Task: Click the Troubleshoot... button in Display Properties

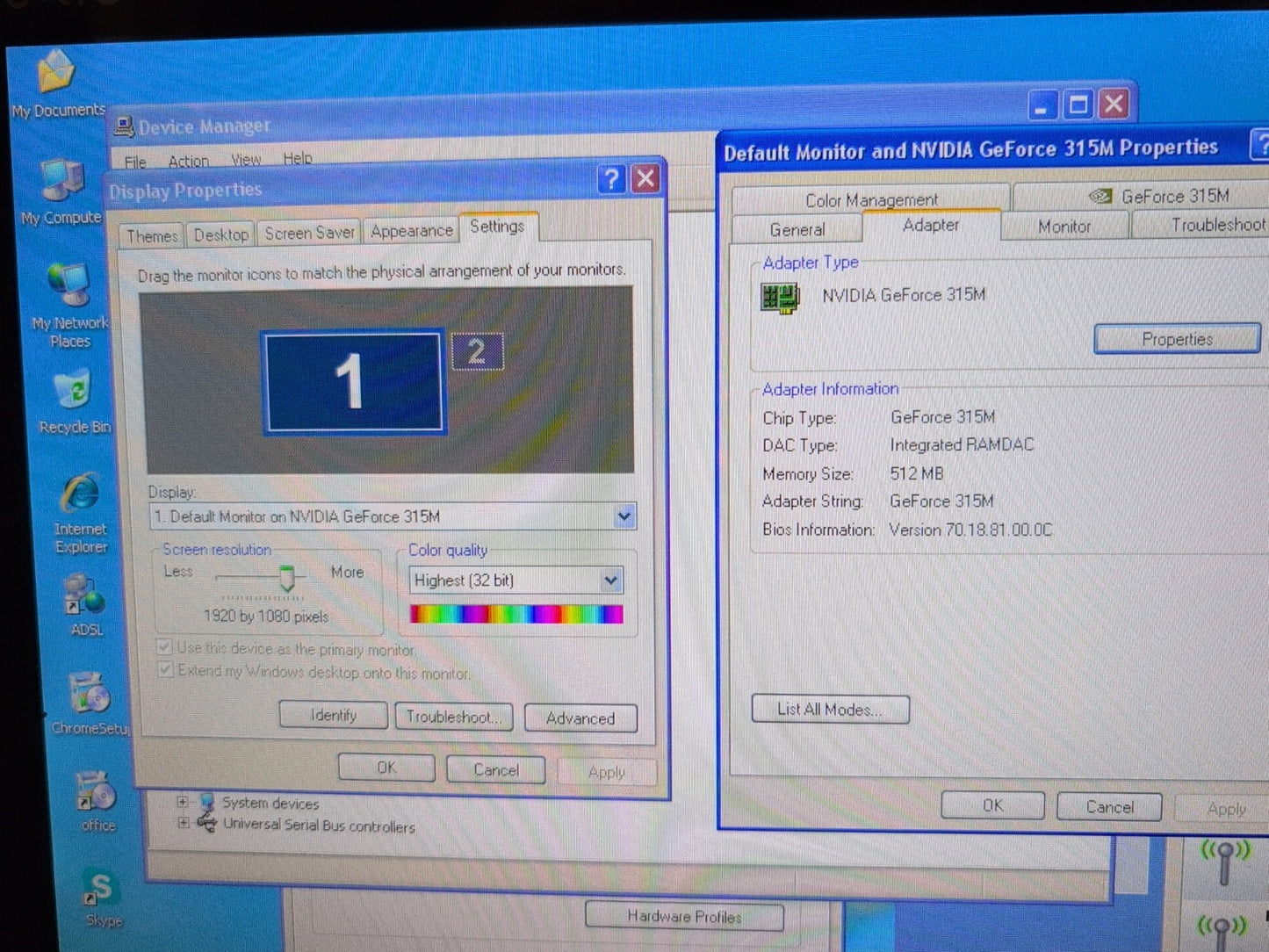Action: click(x=454, y=717)
